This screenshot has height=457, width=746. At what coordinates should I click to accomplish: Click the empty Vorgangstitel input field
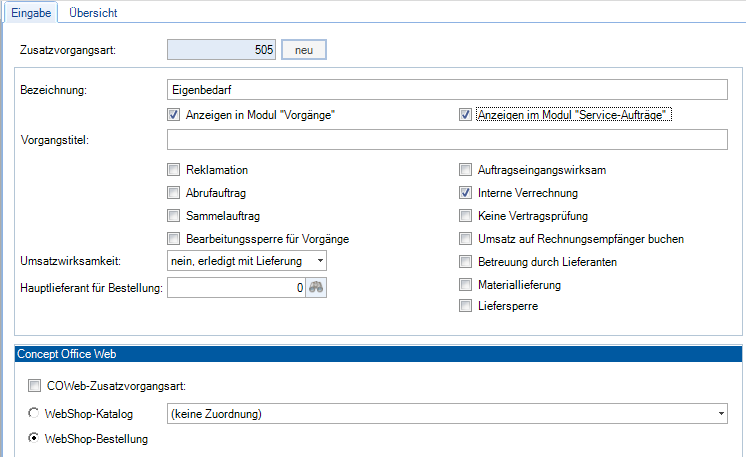446,140
